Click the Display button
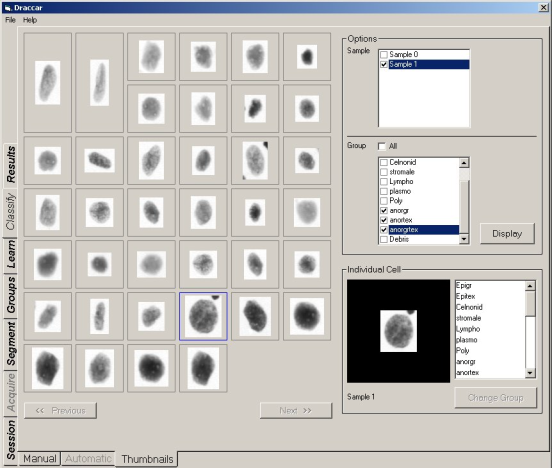 pos(507,233)
